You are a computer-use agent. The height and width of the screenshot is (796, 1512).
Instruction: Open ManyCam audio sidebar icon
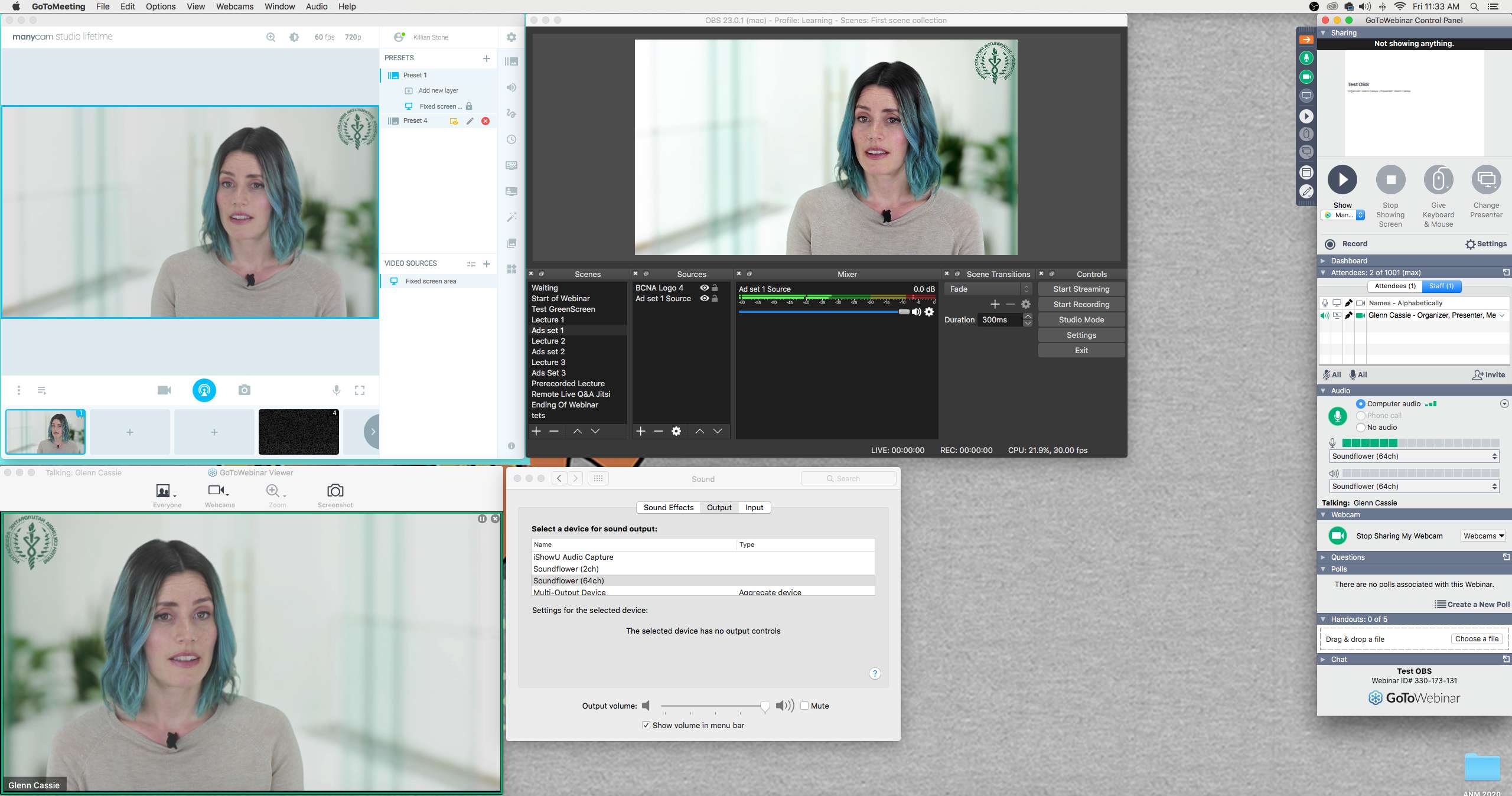click(511, 87)
